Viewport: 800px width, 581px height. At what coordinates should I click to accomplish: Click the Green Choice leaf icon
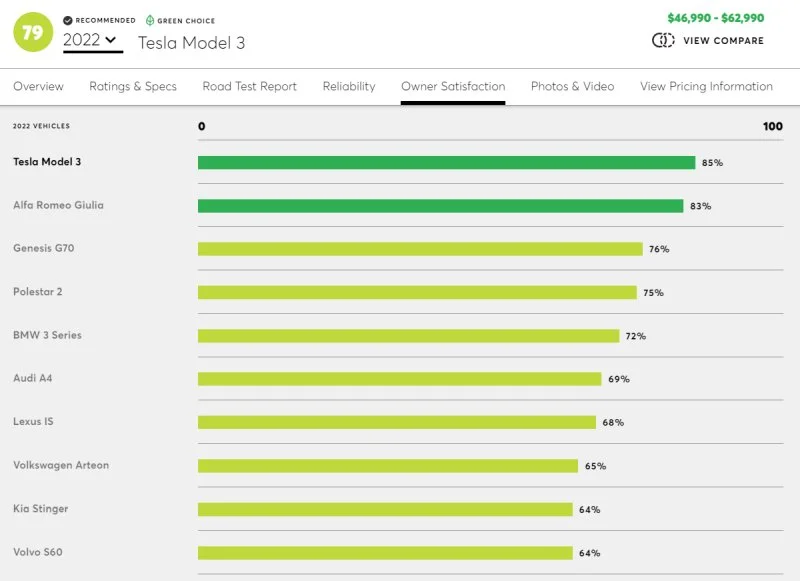click(150, 20)
